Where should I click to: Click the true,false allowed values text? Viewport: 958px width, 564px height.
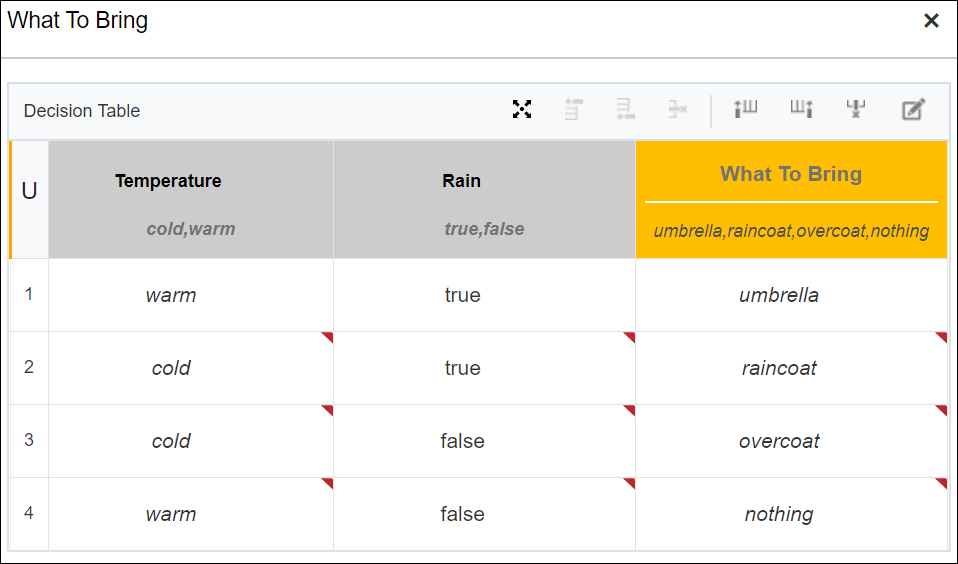pyautogui.click(x=484, y=229)
